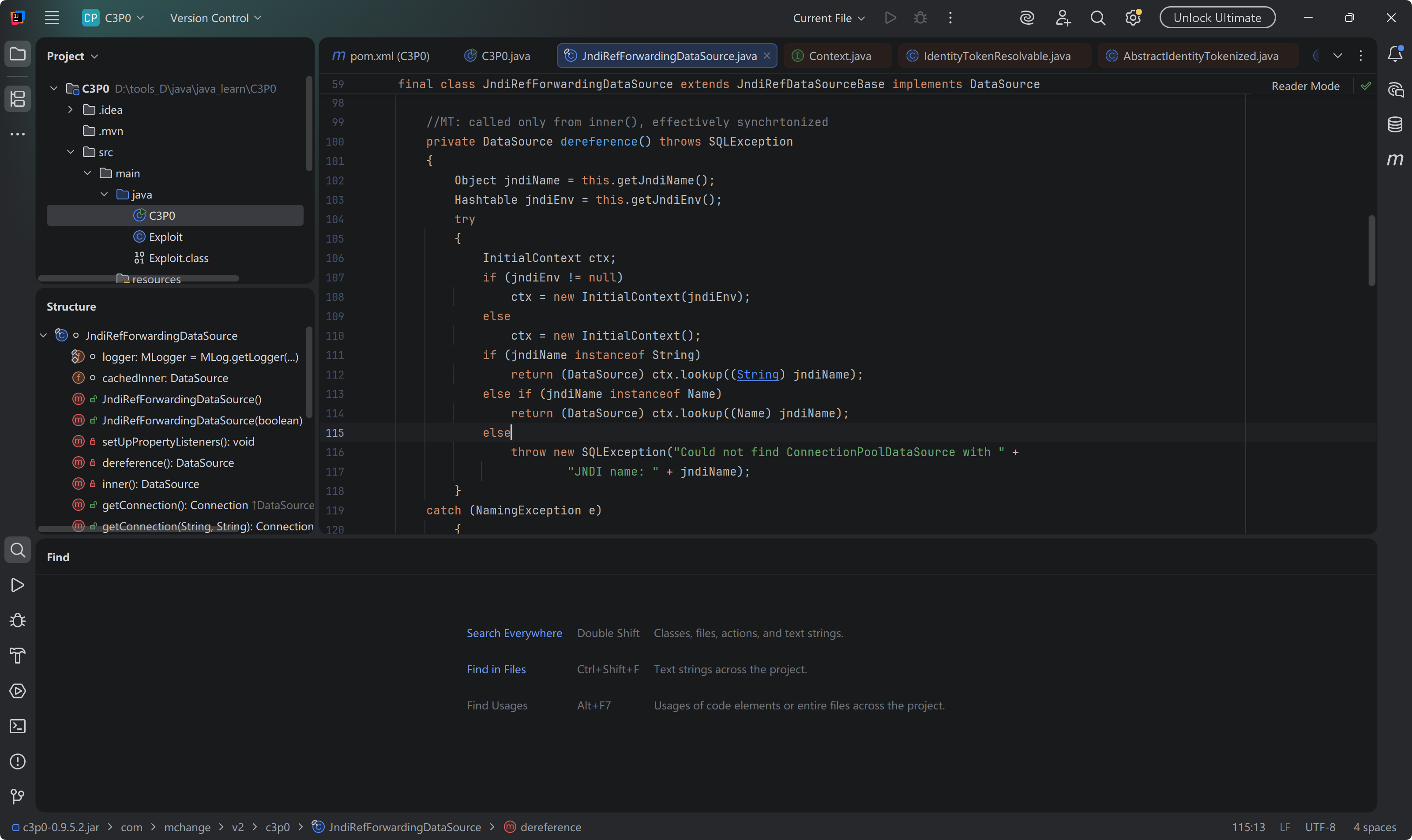Viewport: 1412px width, 840px height.
Task: Click the editor vertical scrollbar thumb
Action: click(x=1371, y=250)
